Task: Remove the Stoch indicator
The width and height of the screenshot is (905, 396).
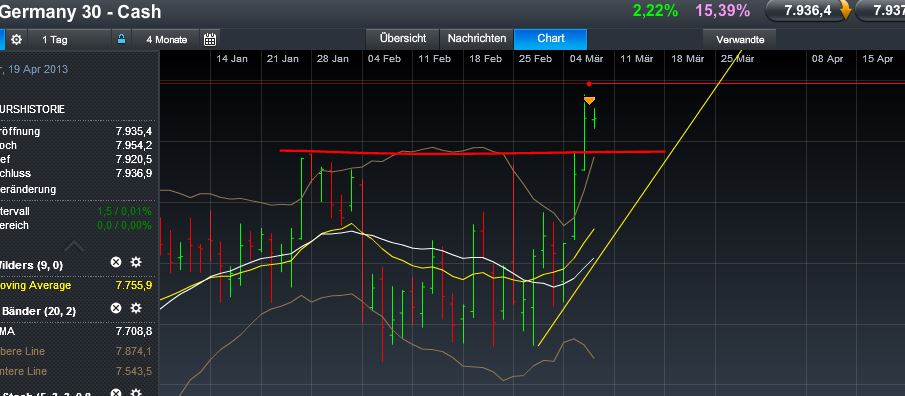Action: (116, 393)
